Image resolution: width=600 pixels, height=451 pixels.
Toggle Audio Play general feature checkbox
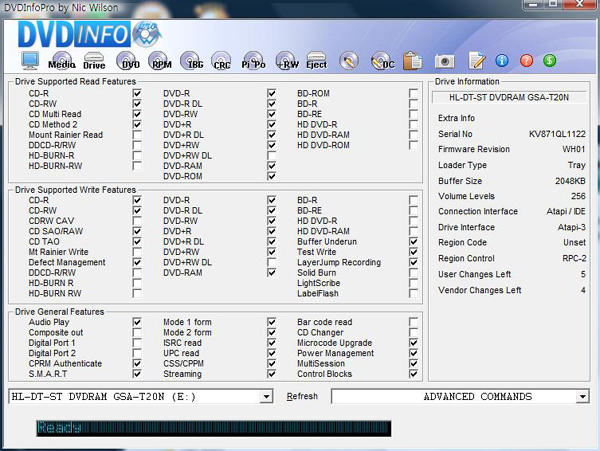137,322
